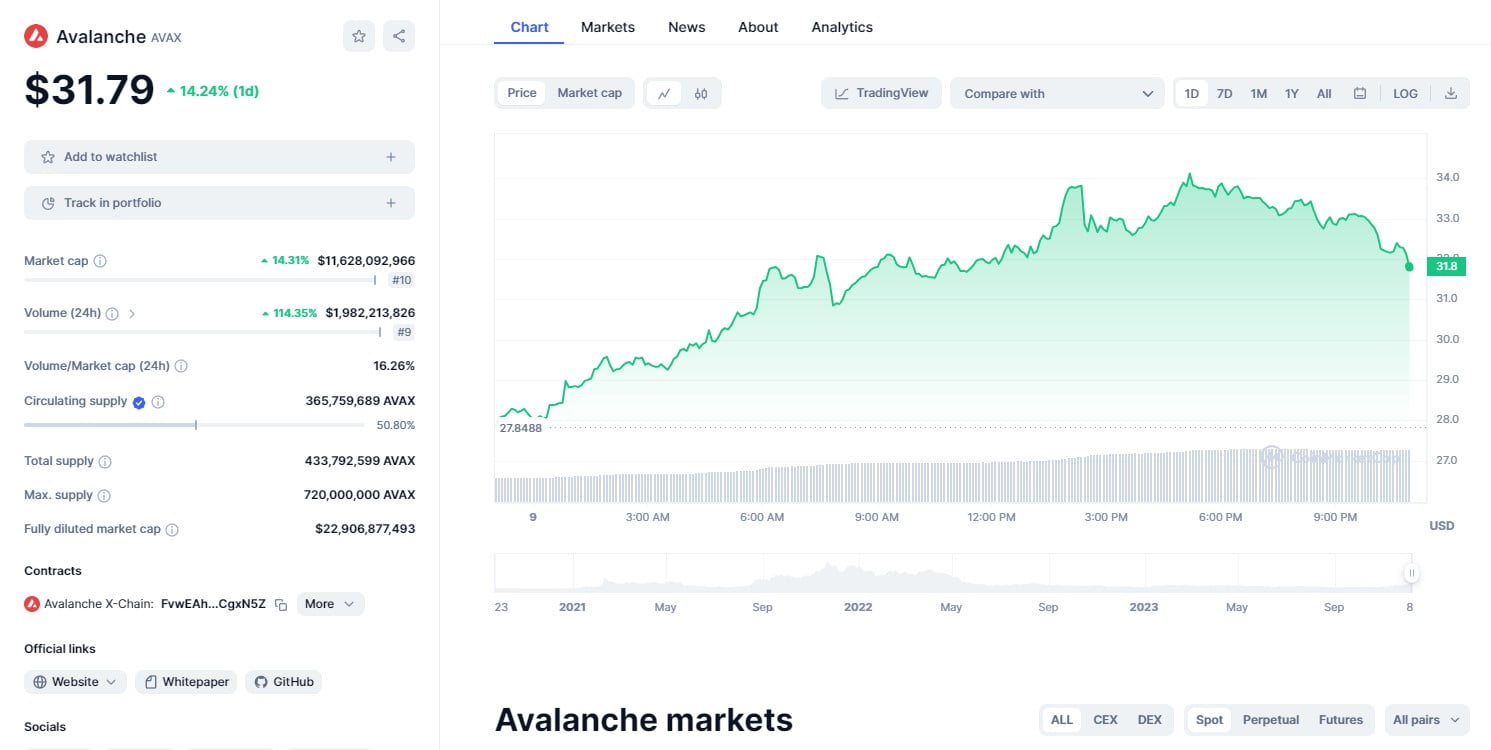1491x750 pixels.
Task: Click market cap rank #10 badge
Action: click(401, 281)
